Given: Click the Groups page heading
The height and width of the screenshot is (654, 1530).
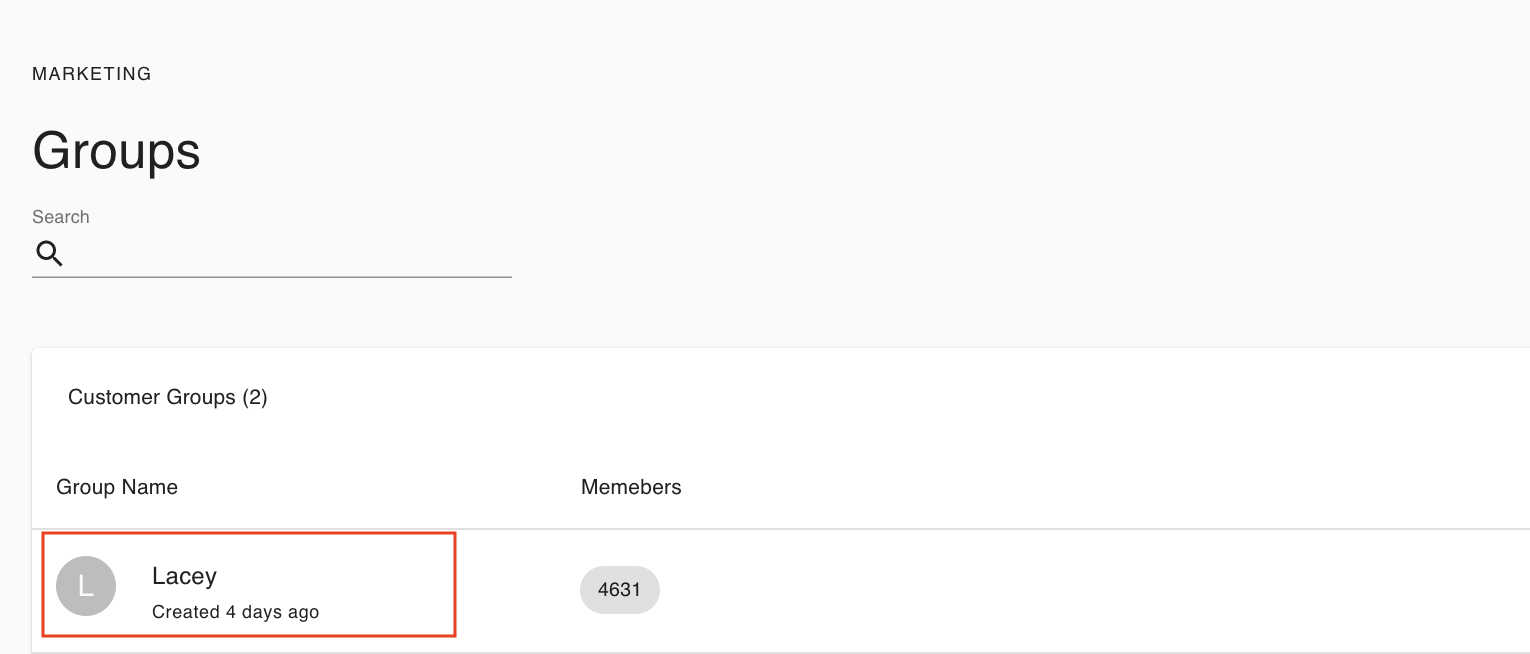Looking at the screenshot, I should [x=116, y=151].
